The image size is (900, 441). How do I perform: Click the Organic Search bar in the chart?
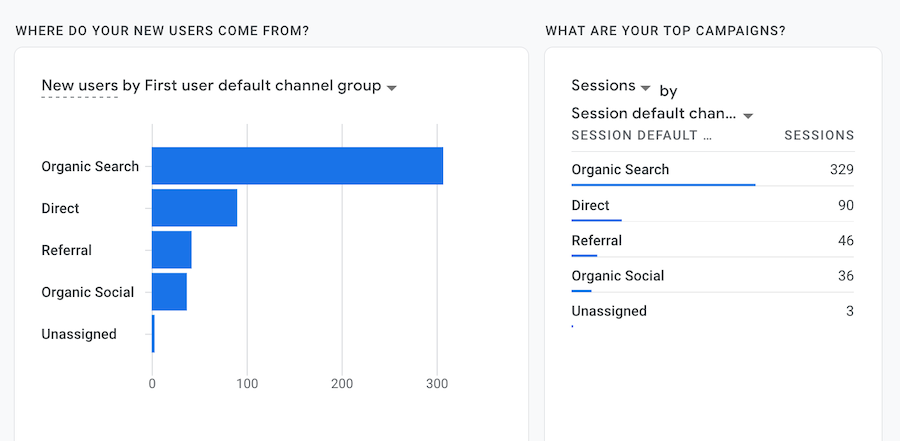(297, 166)
